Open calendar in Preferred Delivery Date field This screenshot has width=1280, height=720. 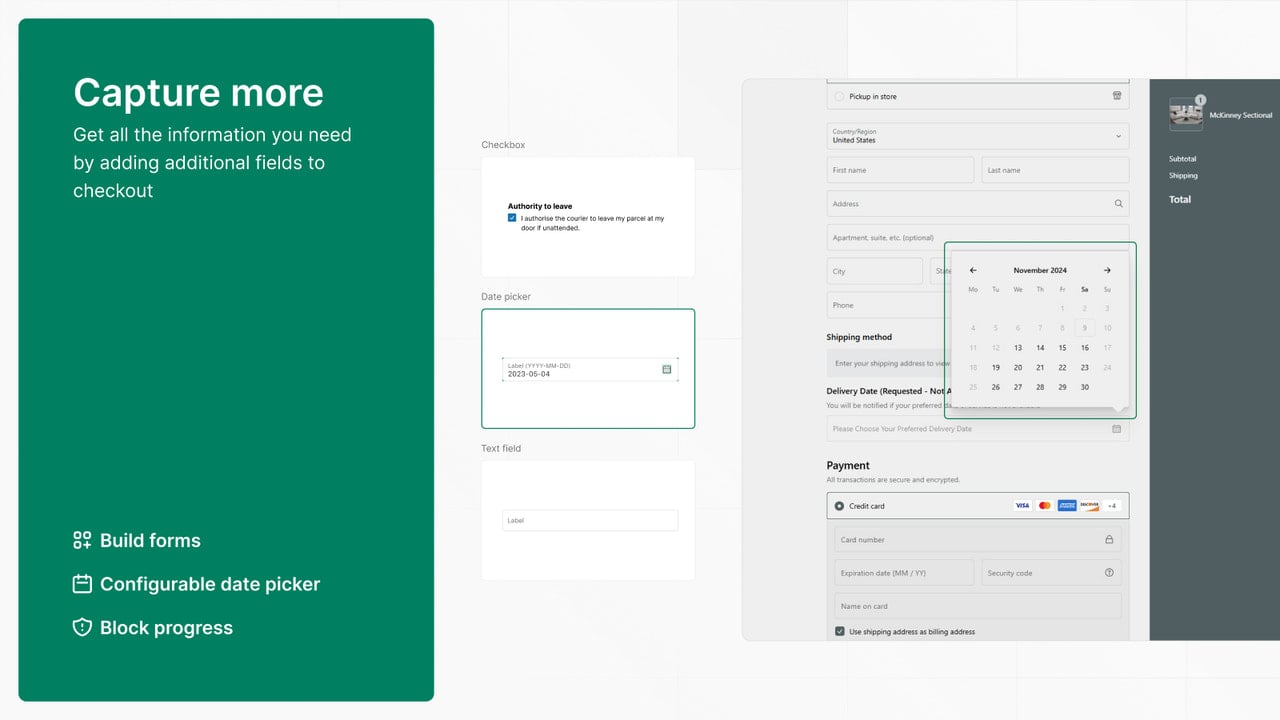tap(1117, 429)
